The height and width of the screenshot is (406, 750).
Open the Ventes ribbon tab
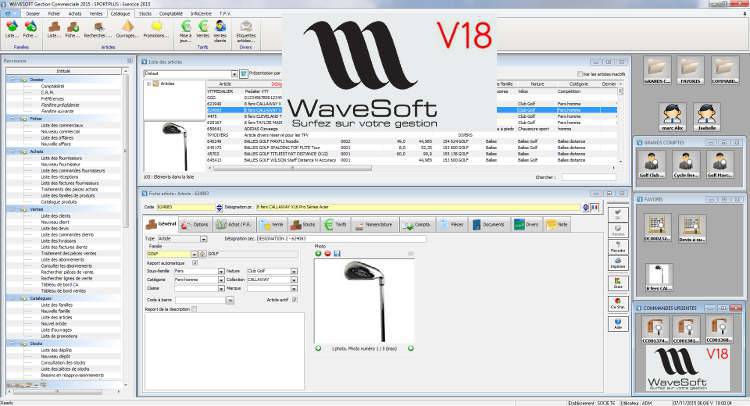(96, 13)
